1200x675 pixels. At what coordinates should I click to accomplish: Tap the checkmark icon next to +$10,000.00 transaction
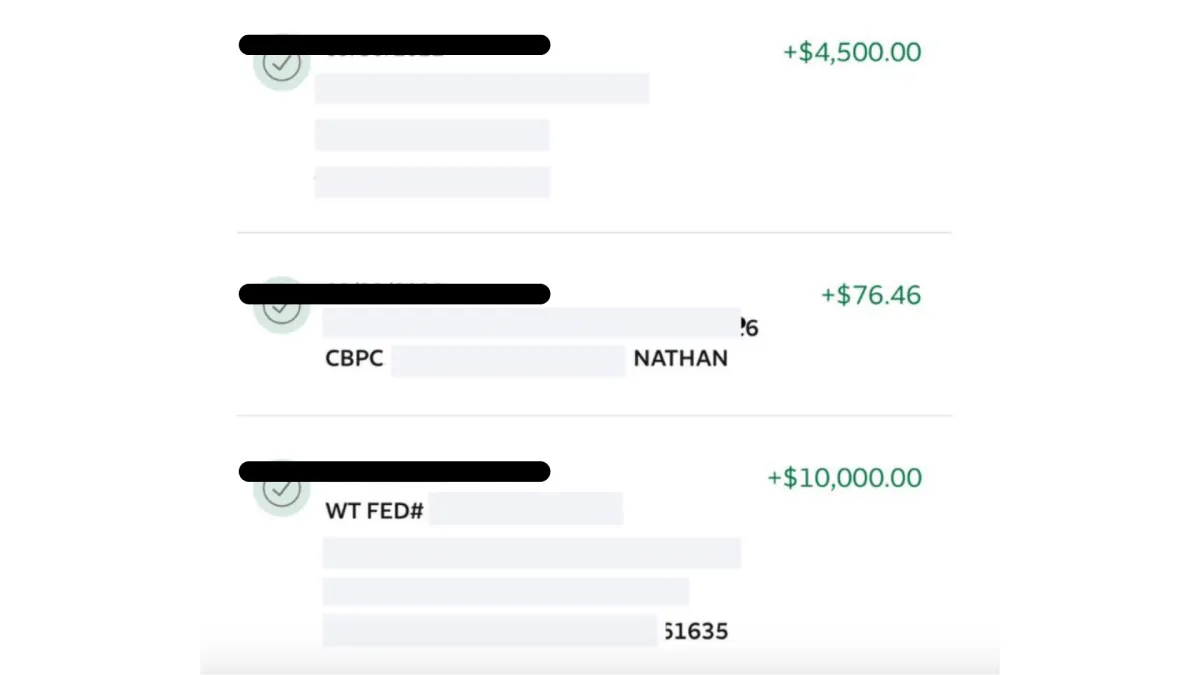(281, 489)
